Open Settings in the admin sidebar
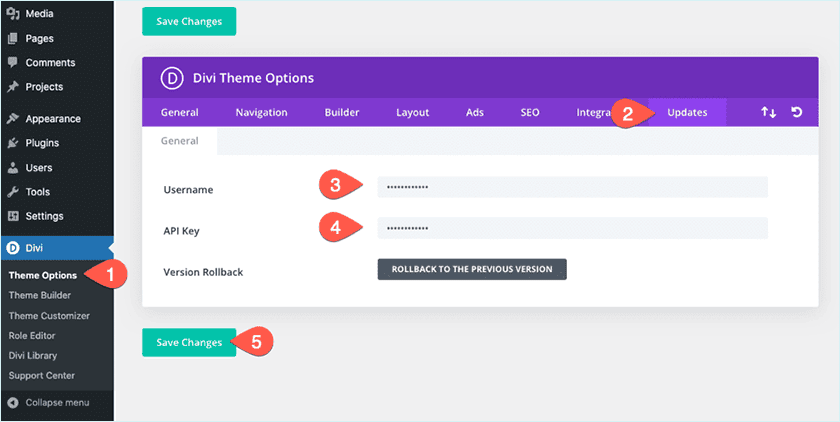 coord(44,216)
